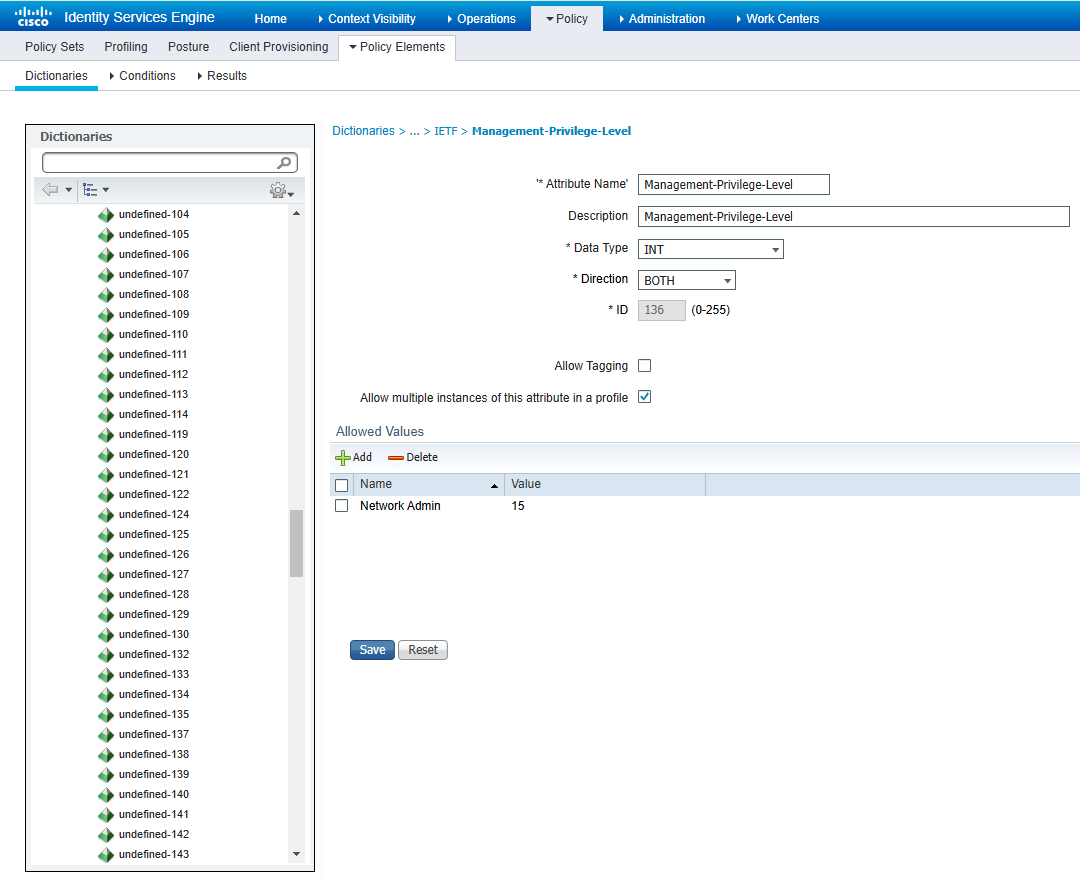Open the gear settings icon in Dictionaries
Viewport: 1080px width, 894px height.
coord(278,191)
